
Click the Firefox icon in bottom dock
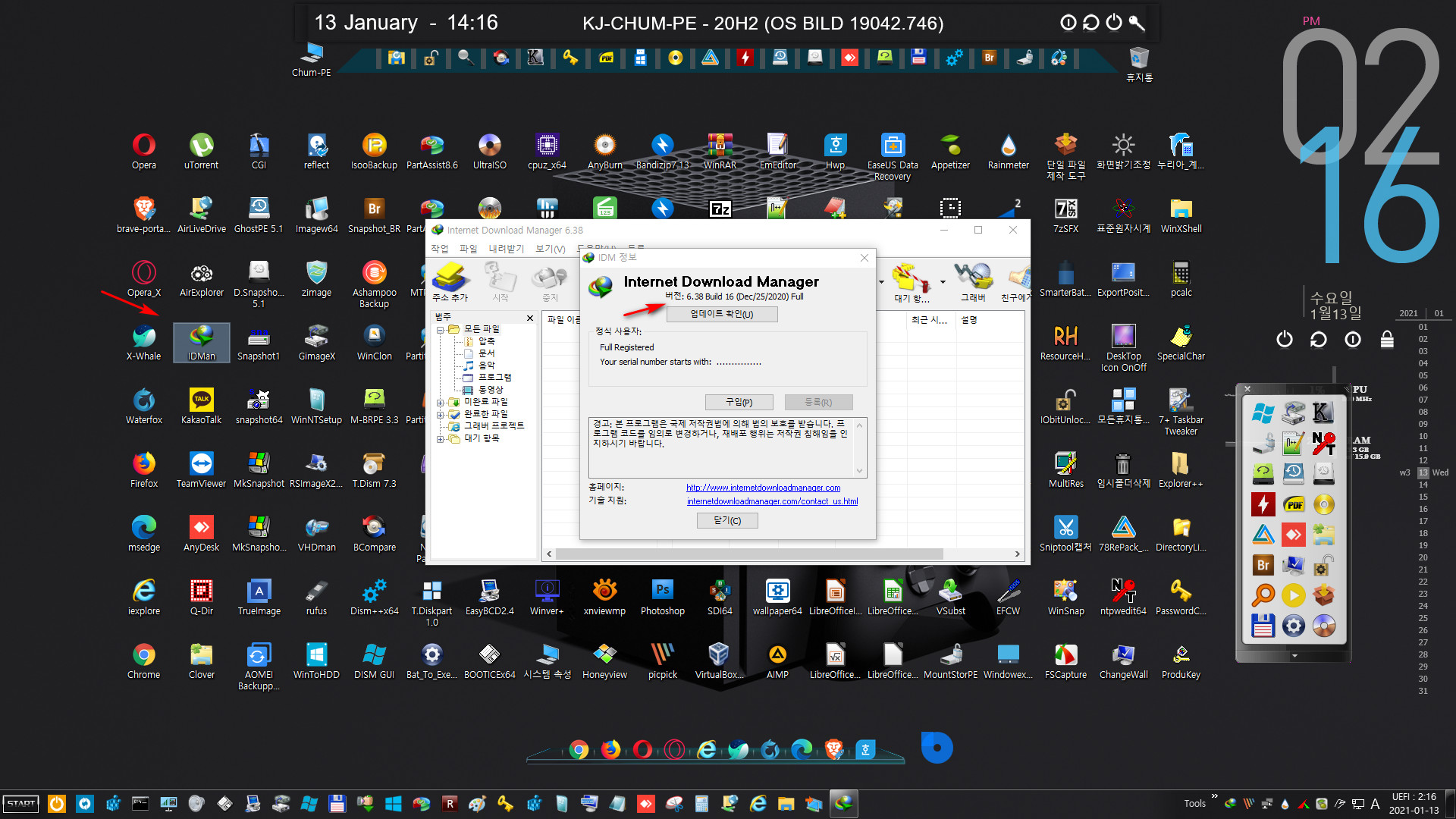tap(610, 749)
